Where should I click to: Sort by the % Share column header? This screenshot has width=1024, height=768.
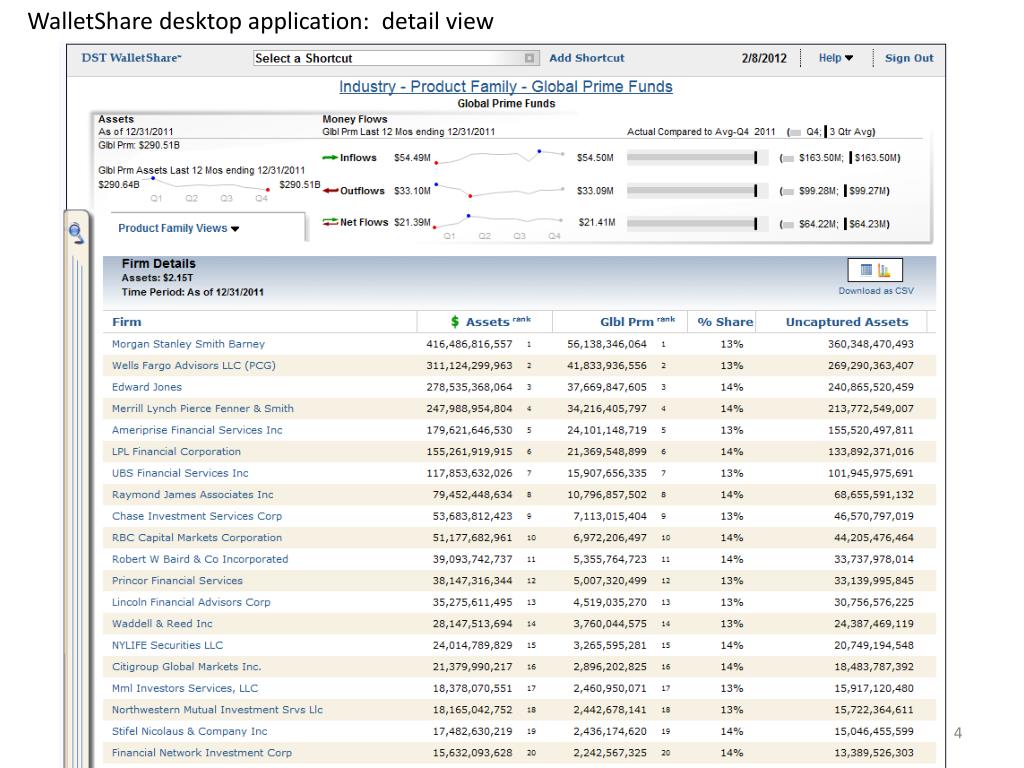pos(725,322)
